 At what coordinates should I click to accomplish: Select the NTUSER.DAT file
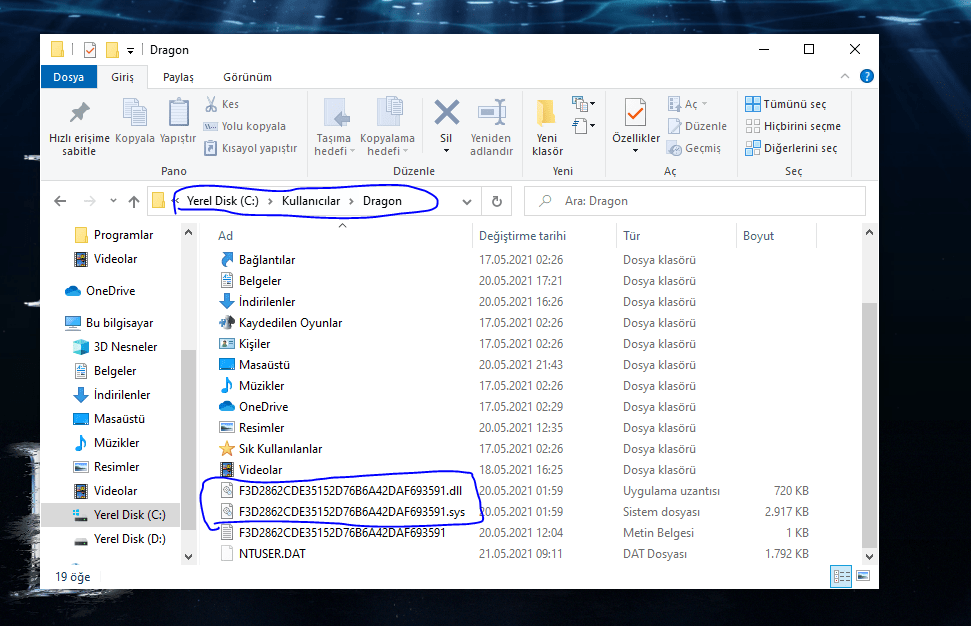pyautogui.click(x=272, y=554)
